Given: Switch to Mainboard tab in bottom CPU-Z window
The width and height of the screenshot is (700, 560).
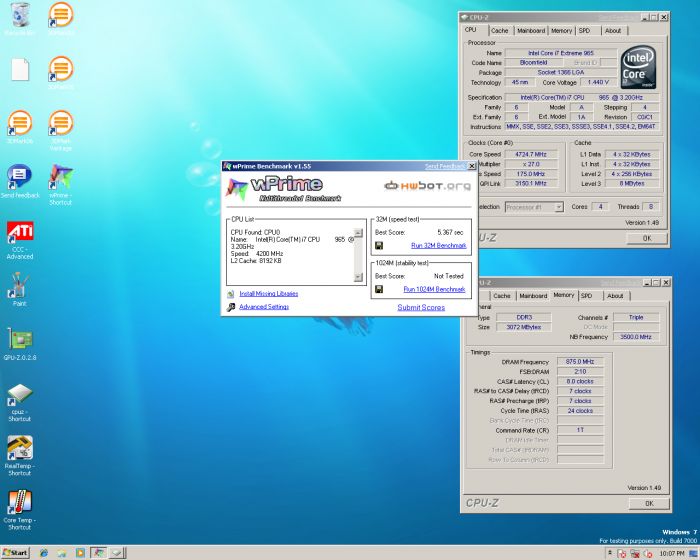Looking at the screenshot, I should 533,296.
